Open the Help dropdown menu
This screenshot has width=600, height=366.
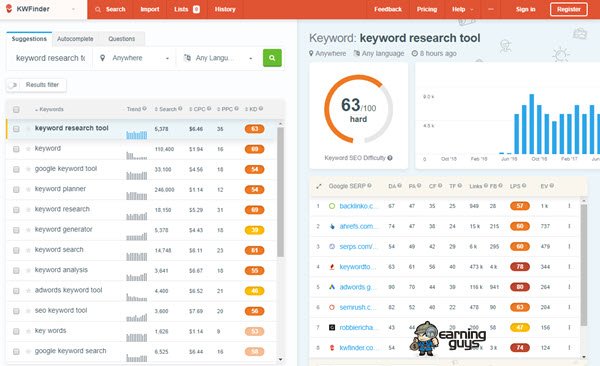pyautogui.click(x=461, y=9)
